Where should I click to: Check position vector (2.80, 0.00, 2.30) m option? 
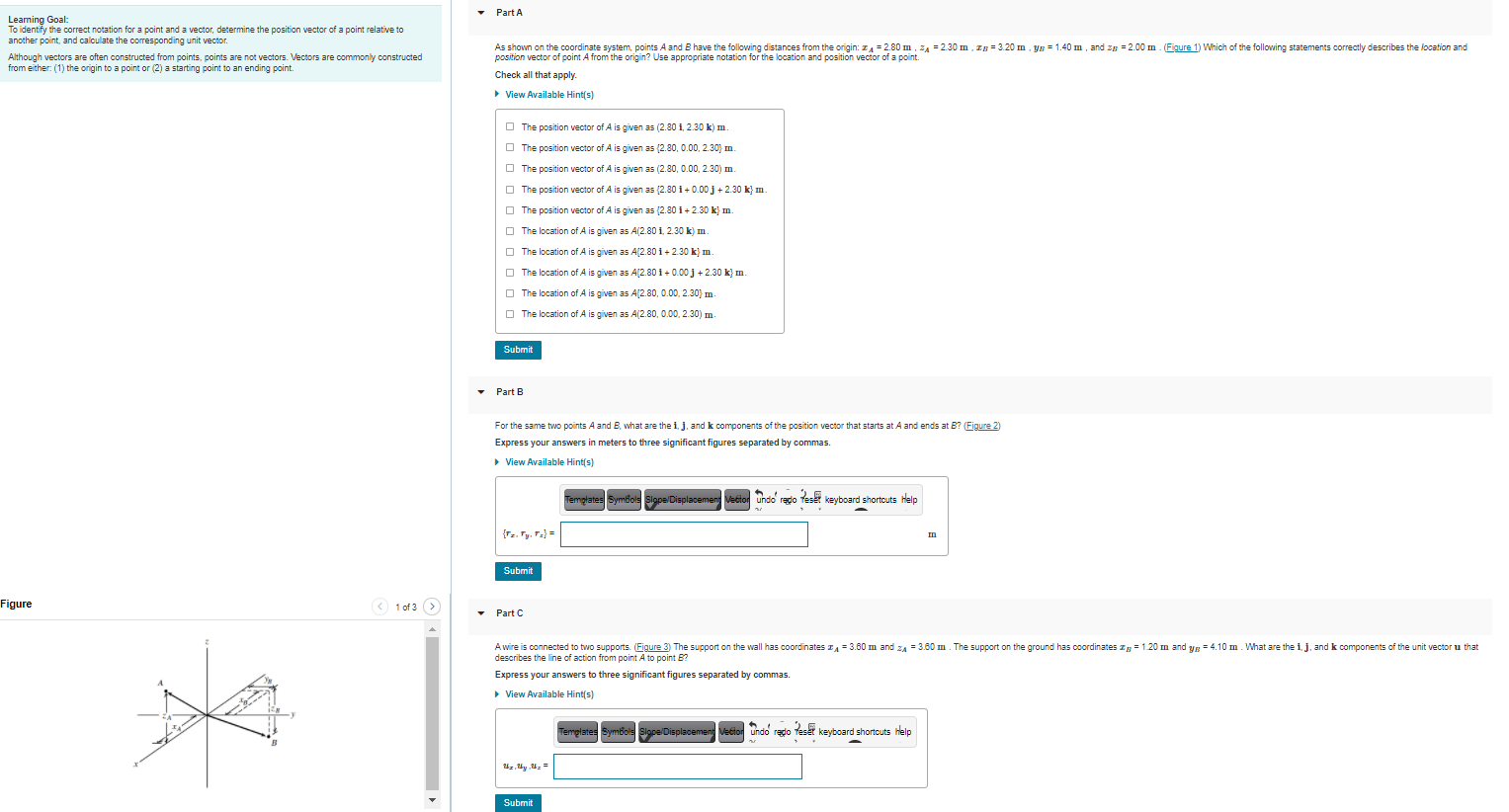[x=510, y=168]
